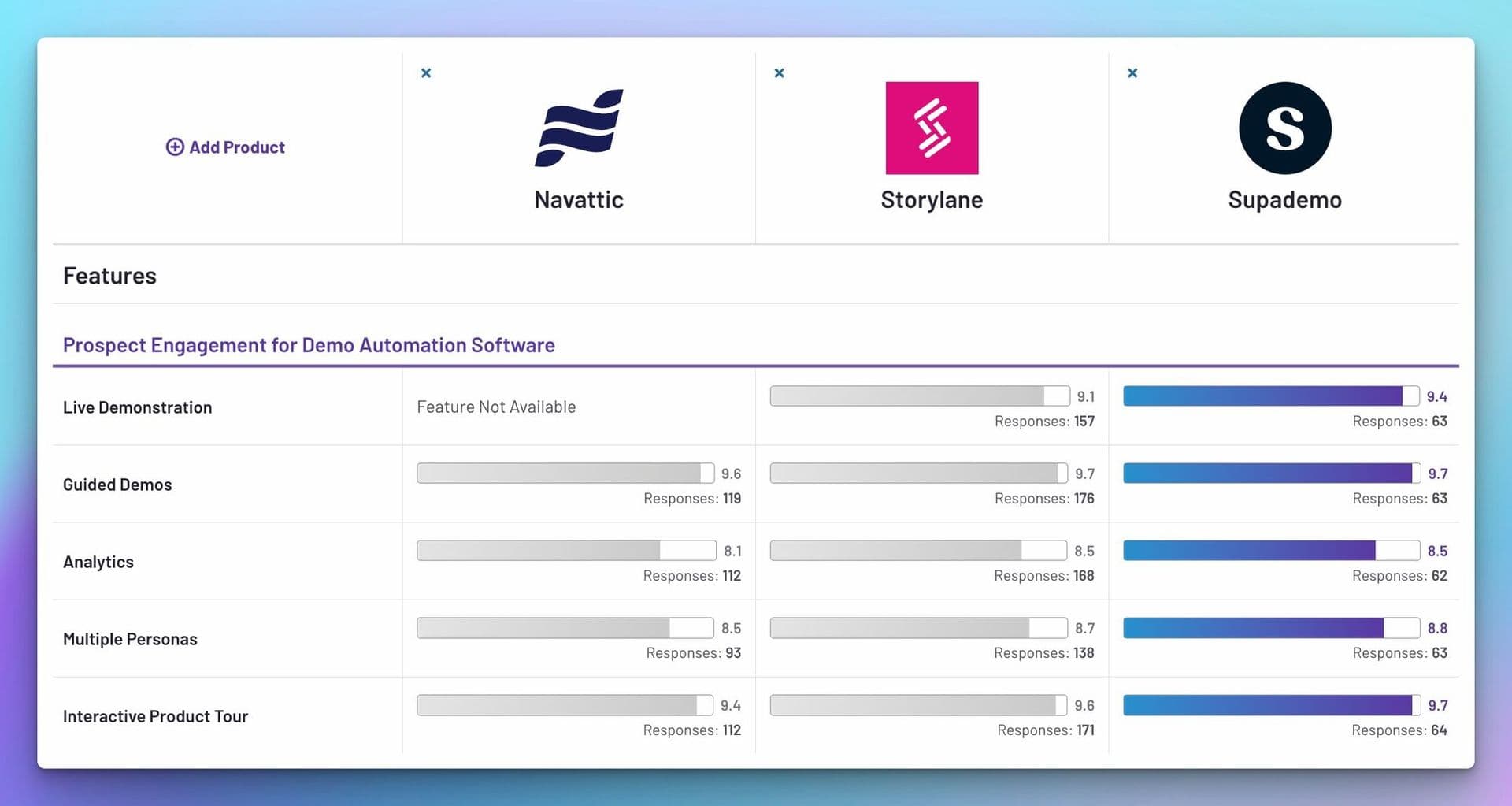This screenshot has width=1512, height=806.
Task: Select the Multiple Personas row label
Action: (130, 639)
